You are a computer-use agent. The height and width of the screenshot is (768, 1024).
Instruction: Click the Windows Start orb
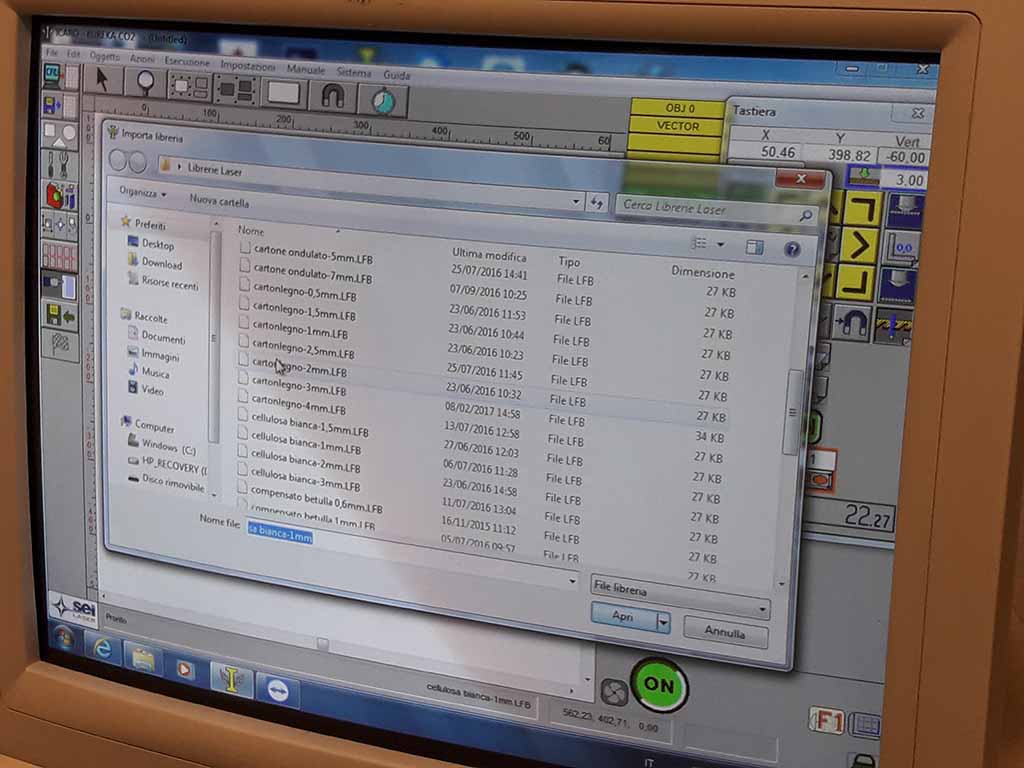[64, 637]
